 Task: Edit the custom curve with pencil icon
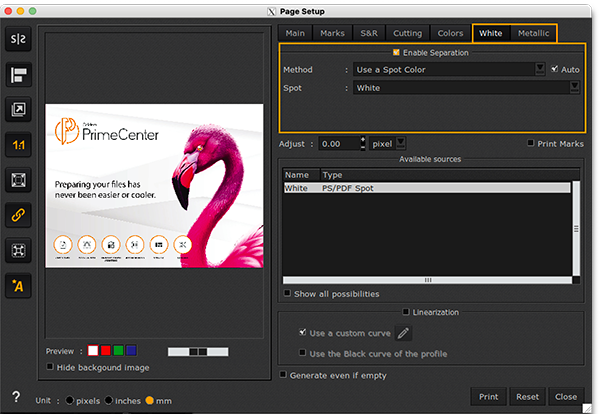pos(404,333)
